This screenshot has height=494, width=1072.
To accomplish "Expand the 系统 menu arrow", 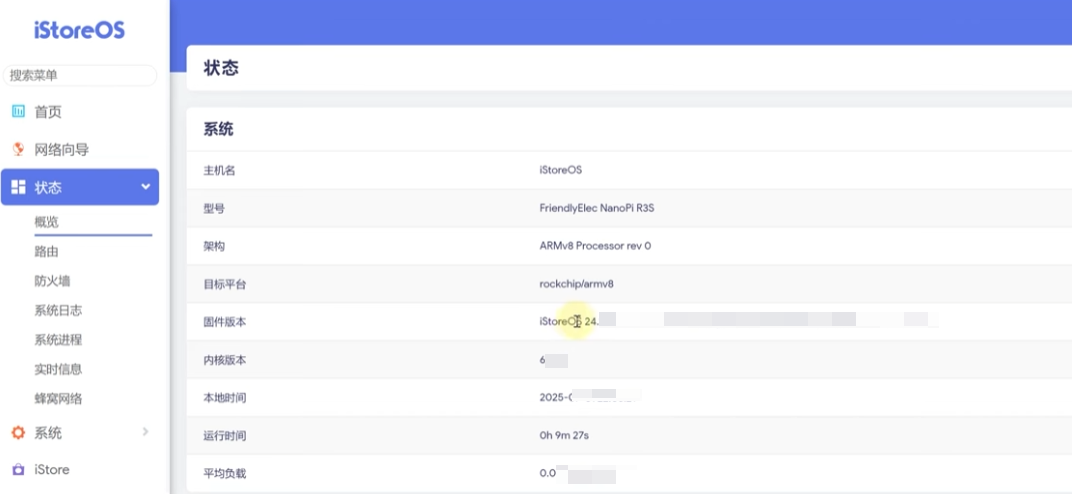I will pos(145,432).
